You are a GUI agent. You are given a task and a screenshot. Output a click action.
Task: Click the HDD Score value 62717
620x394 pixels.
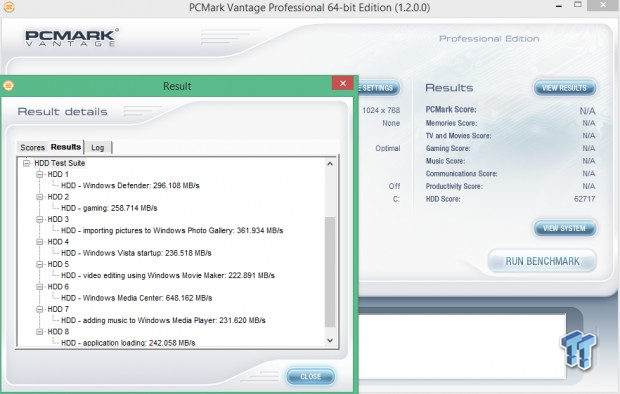pyautogui.click(x=584, y=199)
